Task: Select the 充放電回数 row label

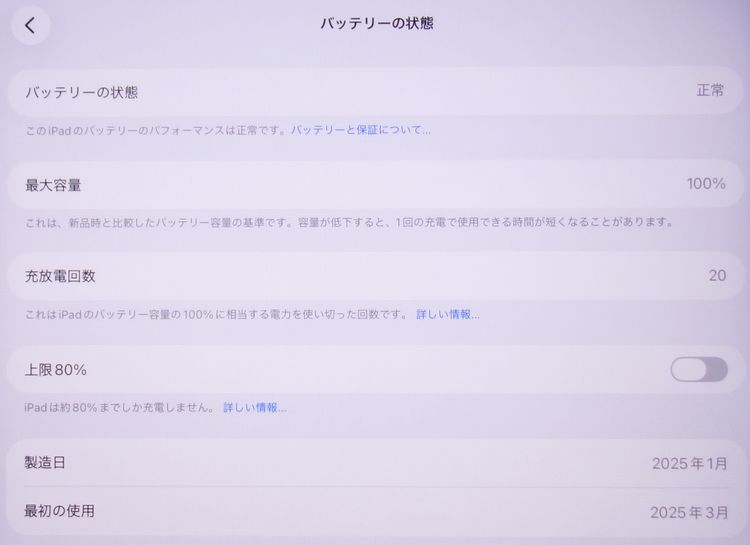Action: (60, 276)
